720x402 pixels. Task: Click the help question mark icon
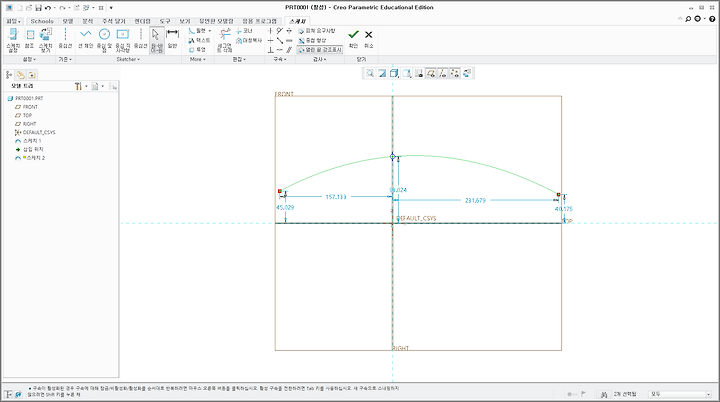tap(712, 19)
